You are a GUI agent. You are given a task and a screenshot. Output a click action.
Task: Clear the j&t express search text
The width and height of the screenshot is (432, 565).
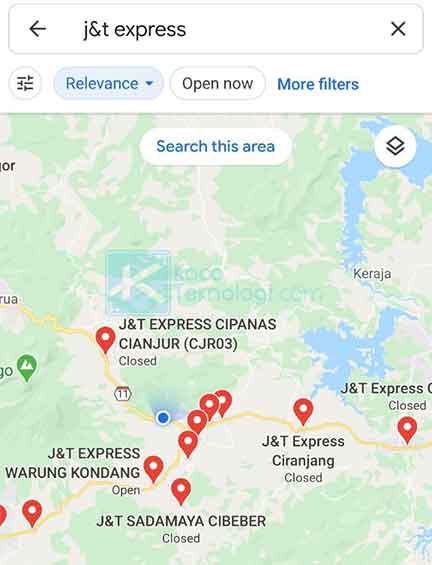click(398, 29)
